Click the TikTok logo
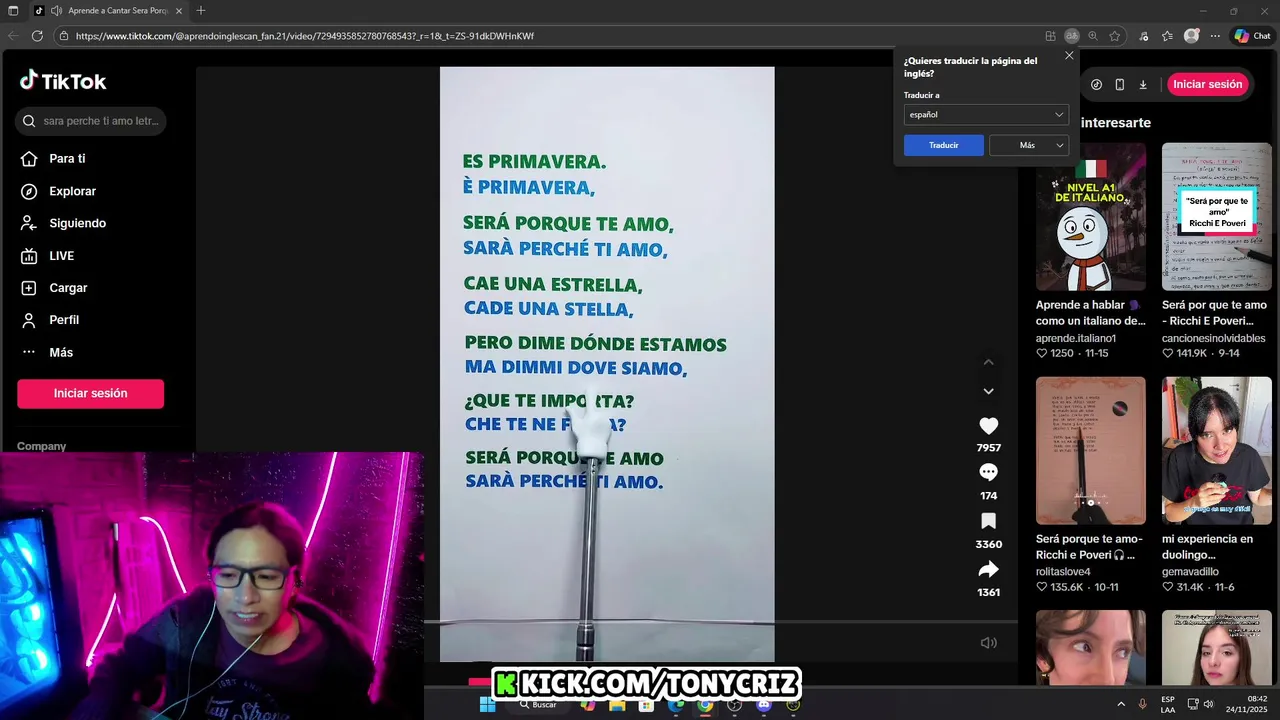 [63, 81]
